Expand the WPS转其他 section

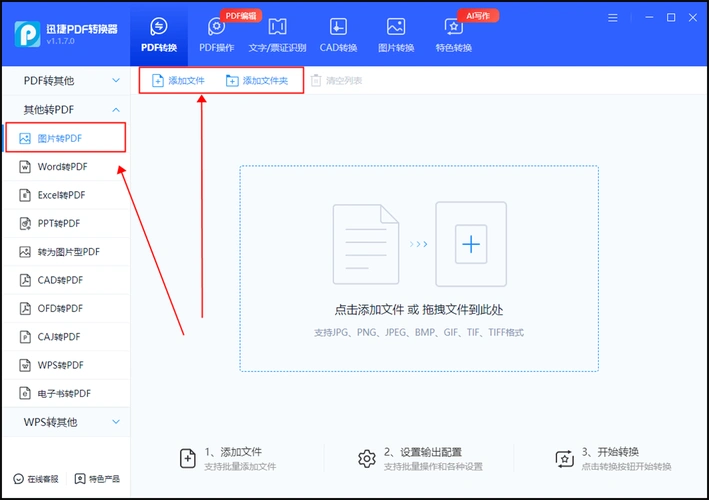[x=66, y=422]
